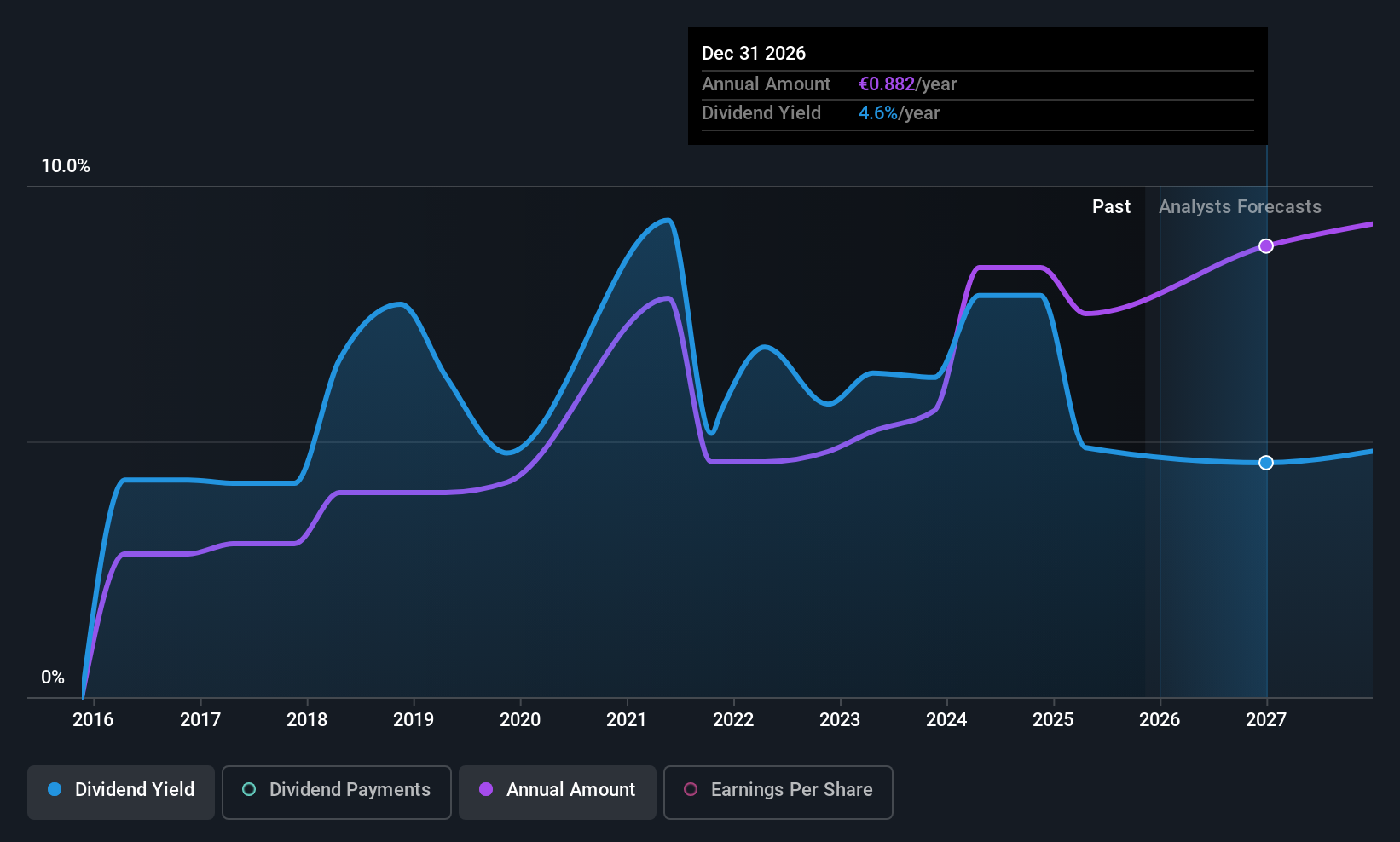Click the peak of the blue yield curve
The image size is (1400, 842).
[664, 220]
